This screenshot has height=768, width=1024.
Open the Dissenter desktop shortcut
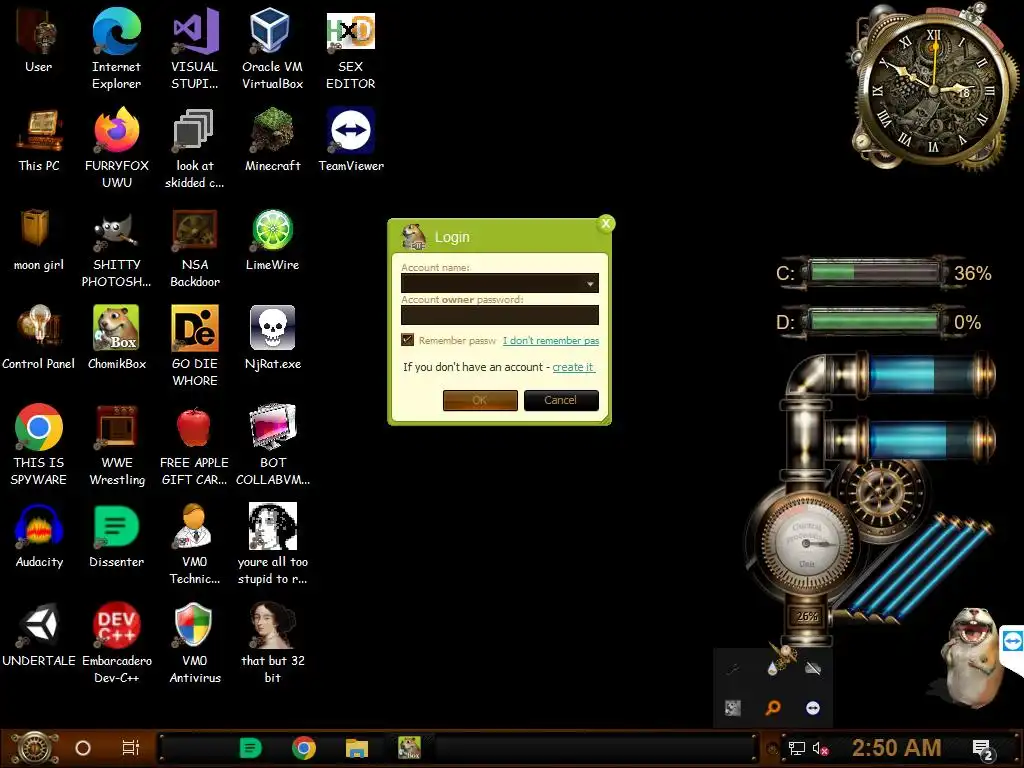click(x=116, y=536)
